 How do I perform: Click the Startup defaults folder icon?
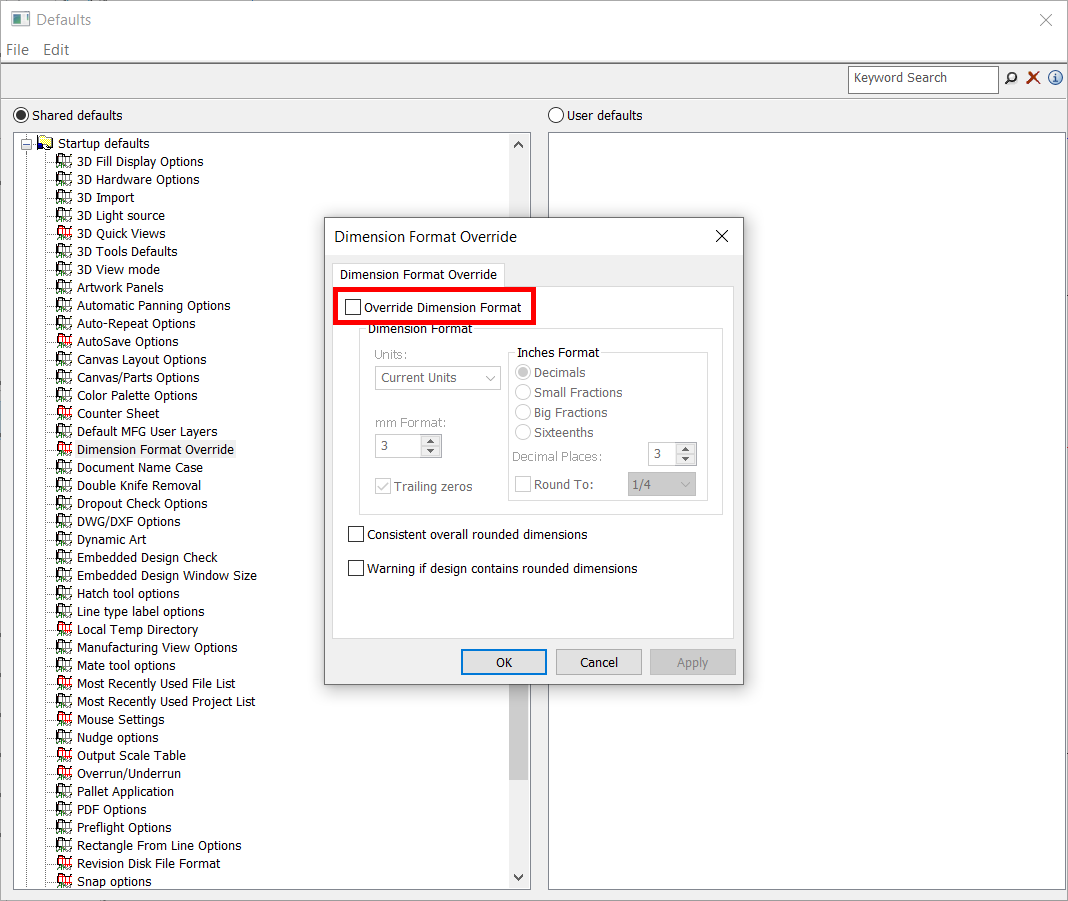(44, 142)
